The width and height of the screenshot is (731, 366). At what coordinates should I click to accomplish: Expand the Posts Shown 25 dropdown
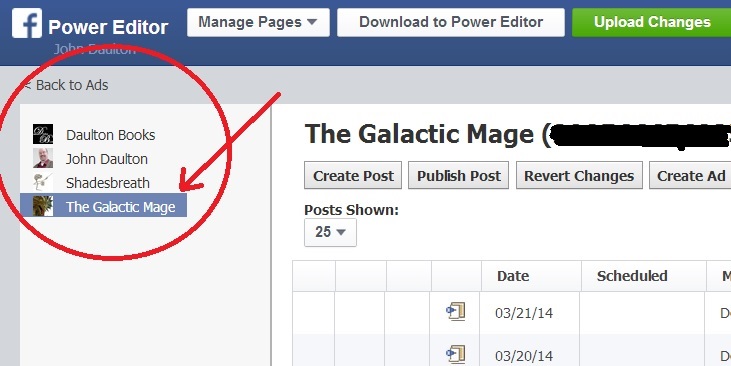pos(330,232)
